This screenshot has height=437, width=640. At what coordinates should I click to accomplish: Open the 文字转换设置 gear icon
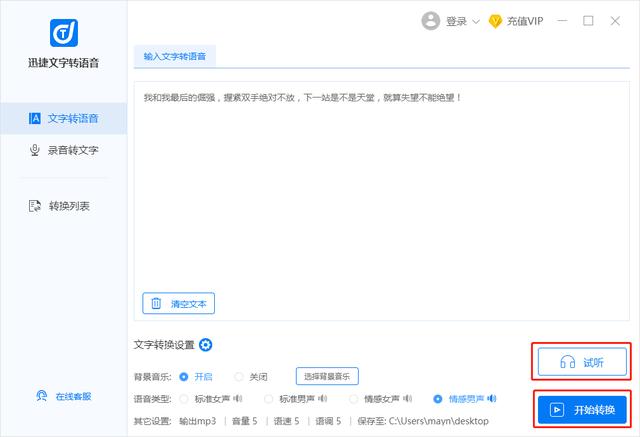click(205, 345)
